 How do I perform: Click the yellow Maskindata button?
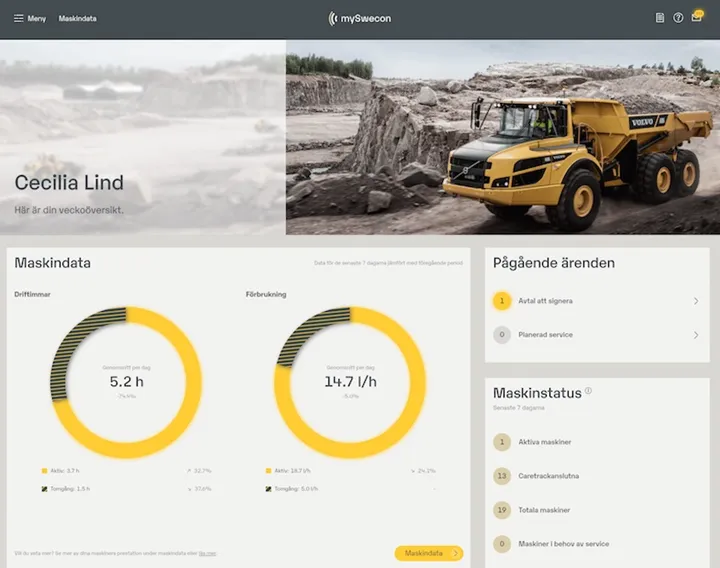coord(429,553)
